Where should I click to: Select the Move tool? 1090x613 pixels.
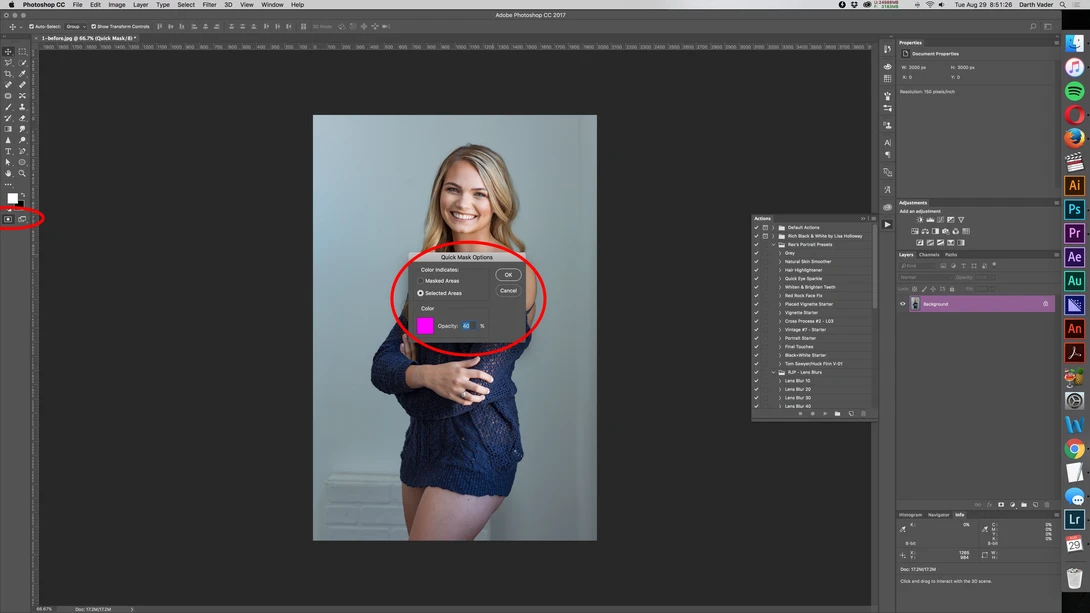[x=8, y=51]
